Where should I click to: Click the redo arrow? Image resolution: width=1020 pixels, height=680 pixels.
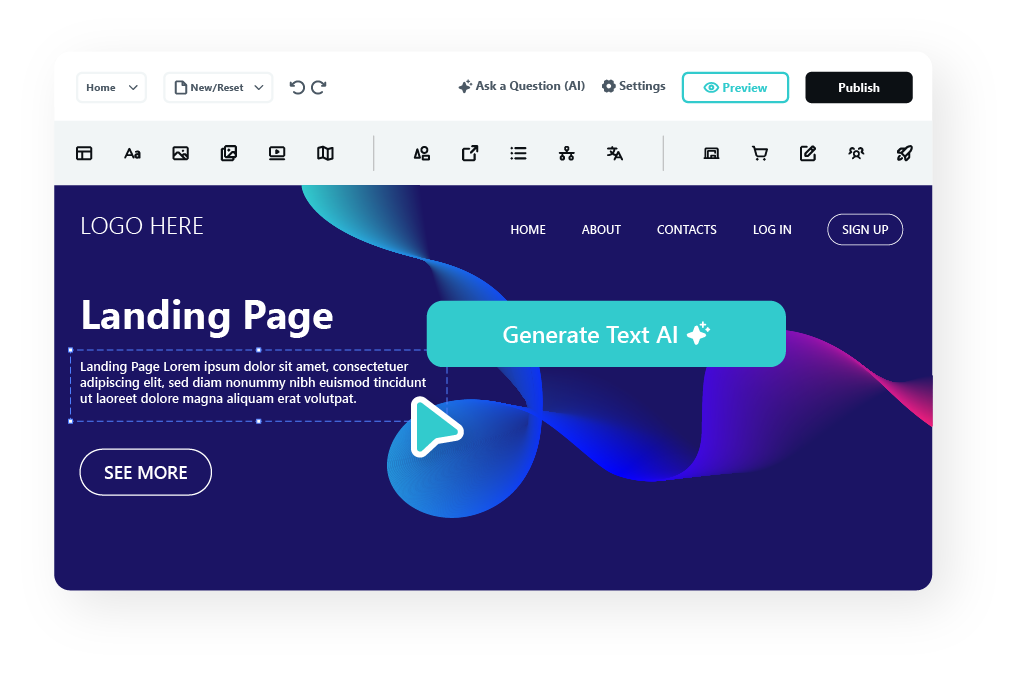tap(318, 88)
